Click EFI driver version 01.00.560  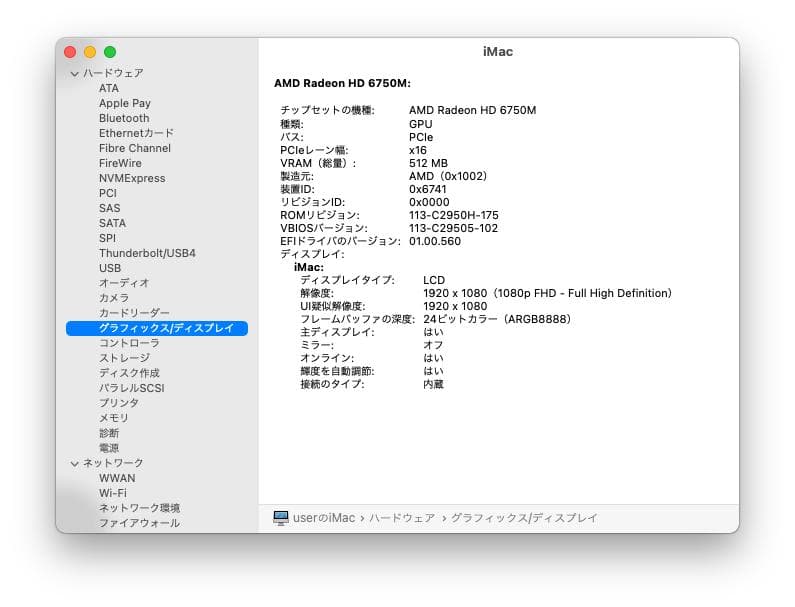point(435,241)
